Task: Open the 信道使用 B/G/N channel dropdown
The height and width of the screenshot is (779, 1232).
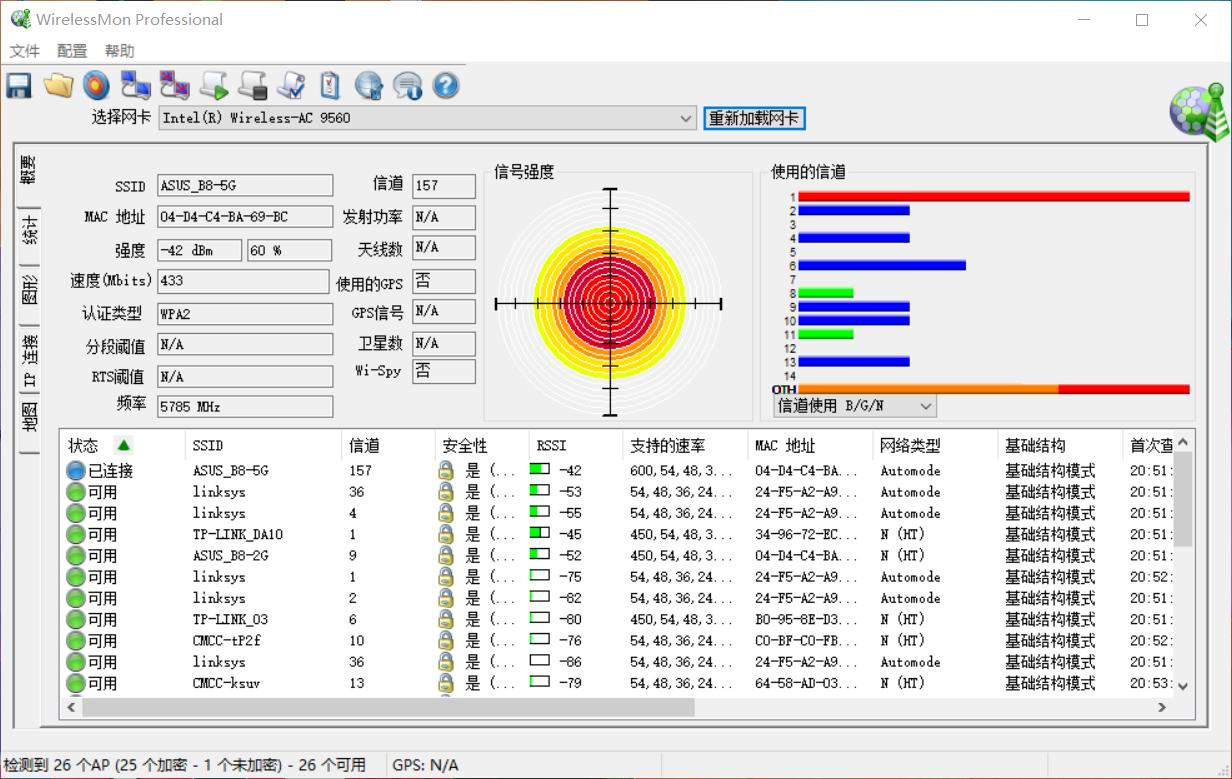Action: coord(925,405)
